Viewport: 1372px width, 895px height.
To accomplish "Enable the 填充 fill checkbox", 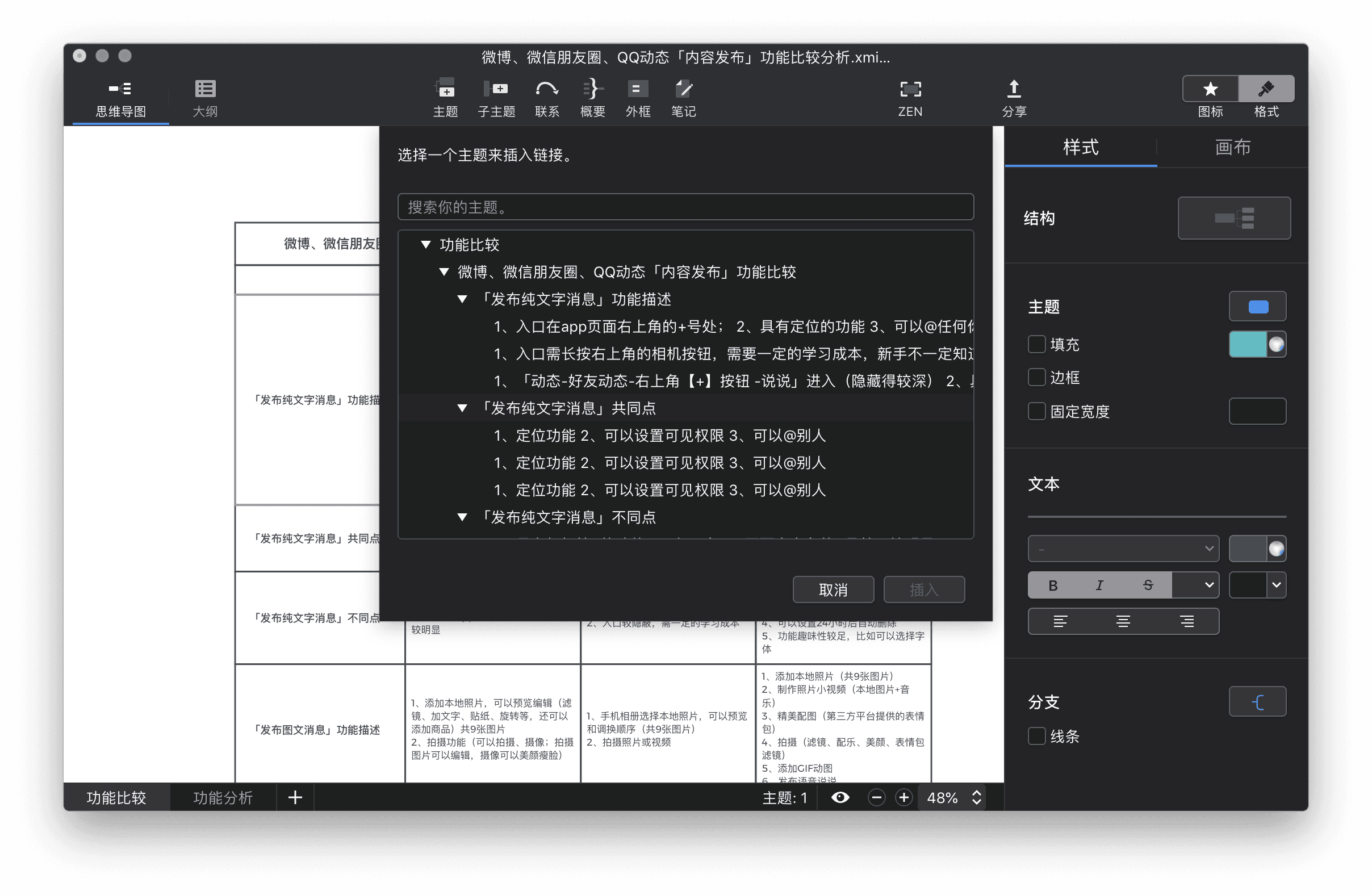I will pyautogui.click(x=1036, y=344).
